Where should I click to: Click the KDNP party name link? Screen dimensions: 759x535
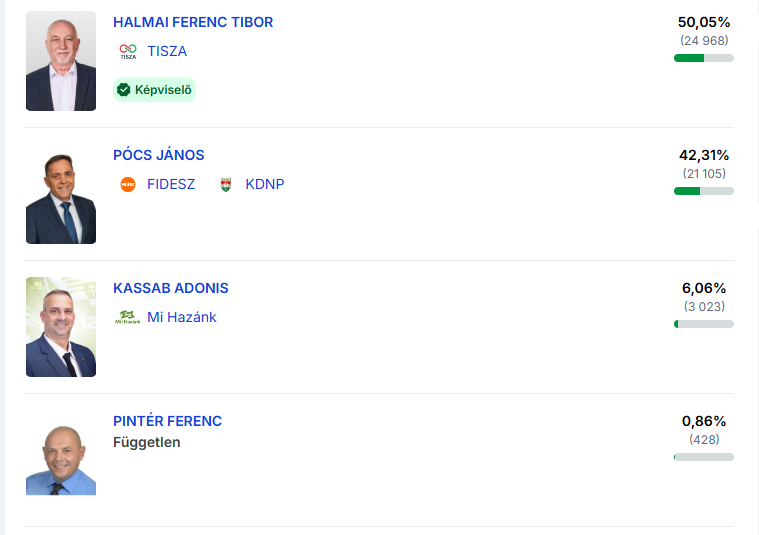265,184
